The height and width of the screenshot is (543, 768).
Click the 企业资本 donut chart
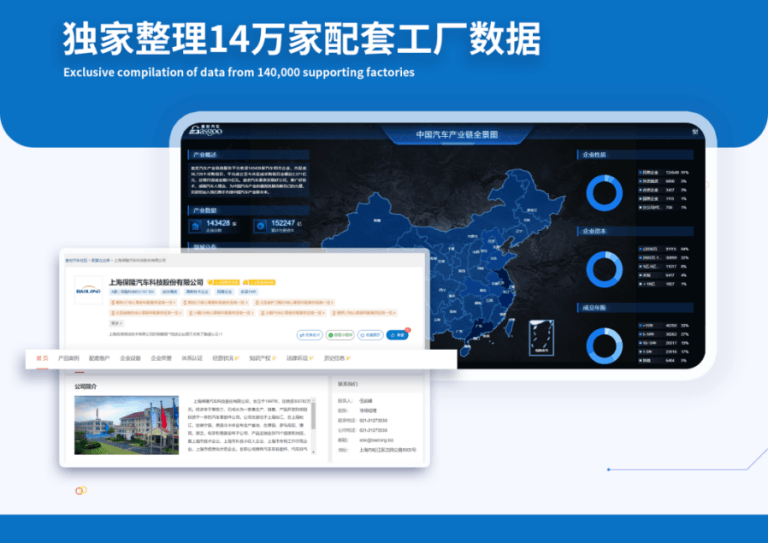[x=604, y=269]
